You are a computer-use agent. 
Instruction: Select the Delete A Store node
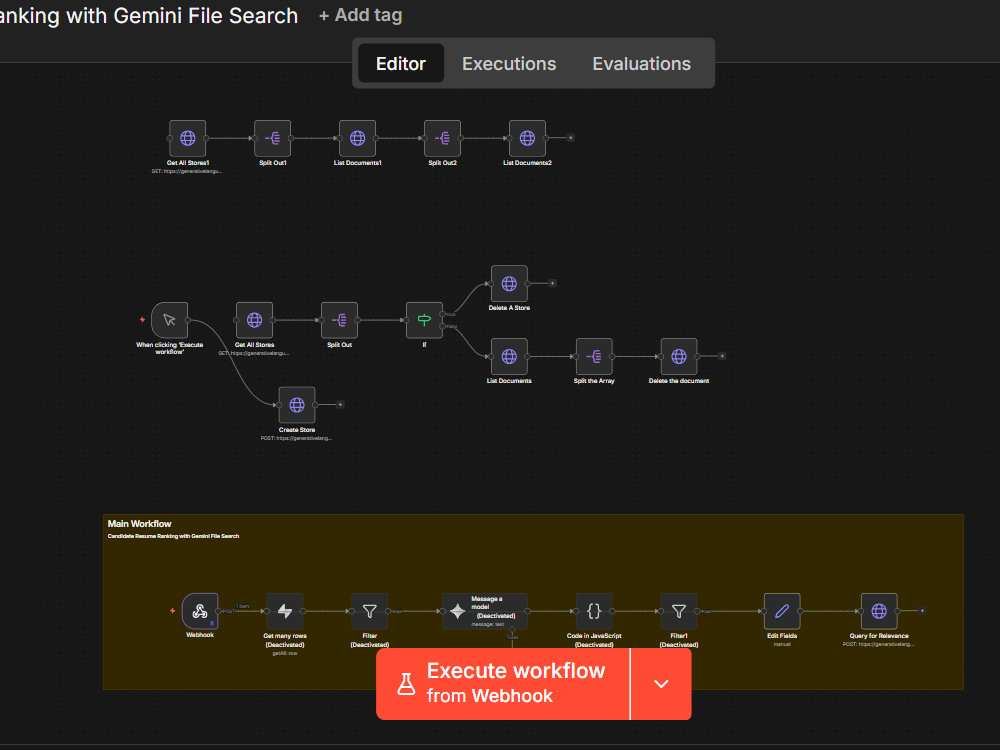pyautogui.click(x=509, y=283)
